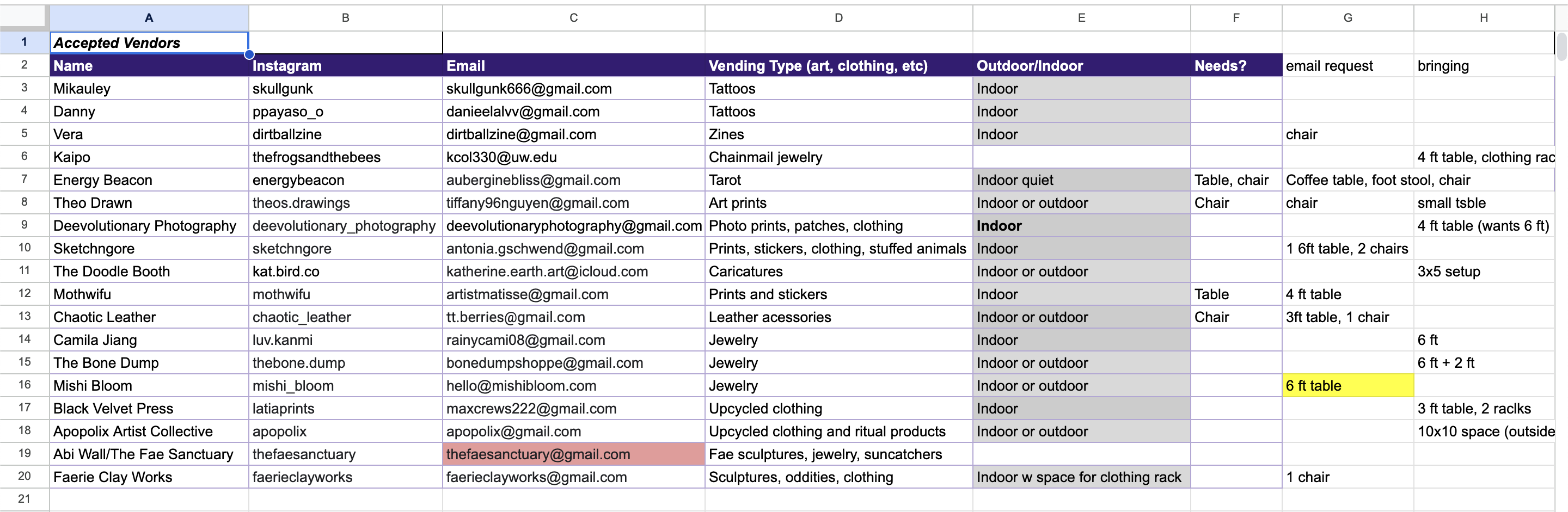Viewport: 1568px width, 512px height.
Task: Click 'Deevolutionary Photography' name cell
Action: point(149,226)
